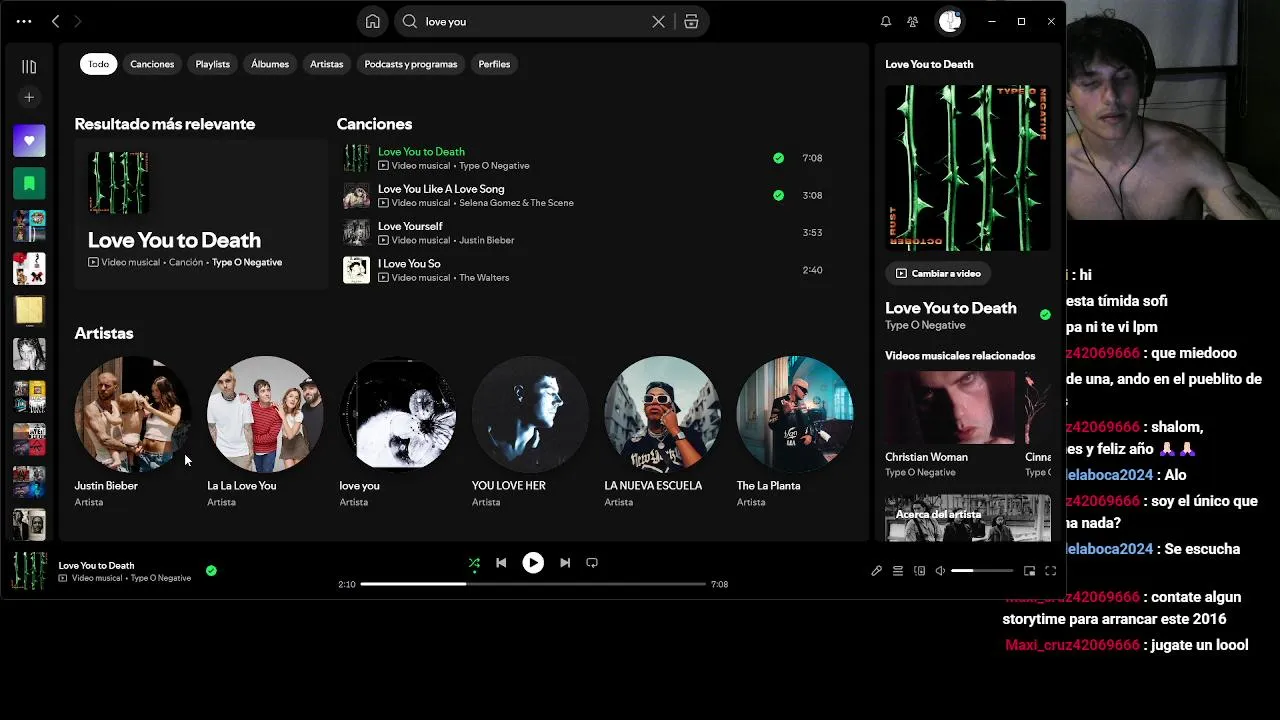Filter results by Artistas
This screenshot has width=1280, height=720.
[326, 64]
